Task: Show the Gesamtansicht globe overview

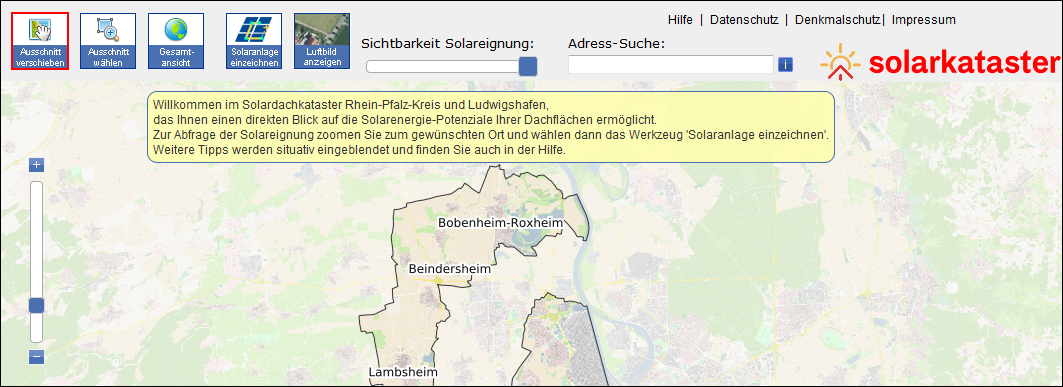Action: tap(176, 41)
